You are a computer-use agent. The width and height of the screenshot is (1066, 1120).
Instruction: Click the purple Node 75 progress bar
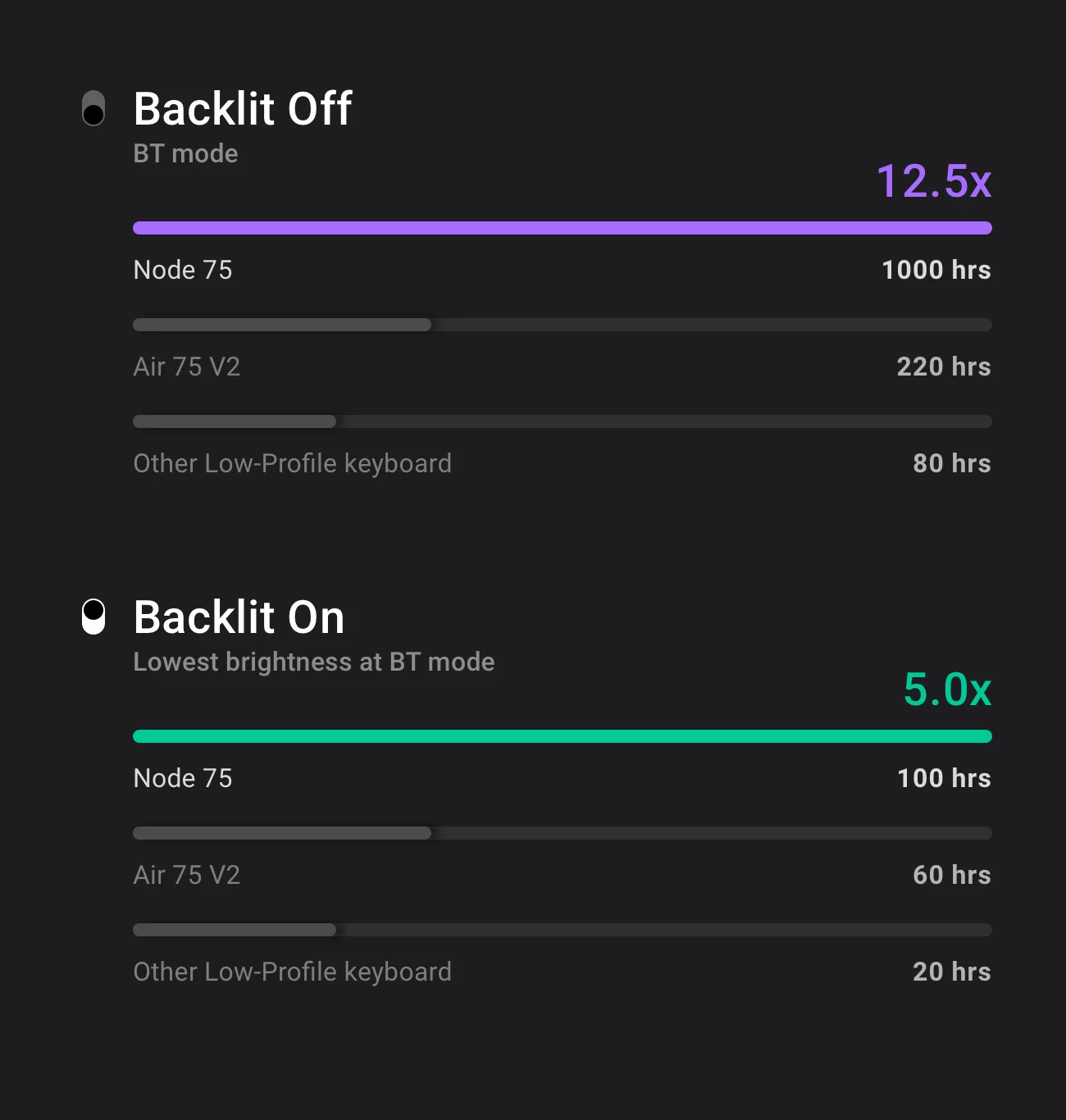point(562,228)
